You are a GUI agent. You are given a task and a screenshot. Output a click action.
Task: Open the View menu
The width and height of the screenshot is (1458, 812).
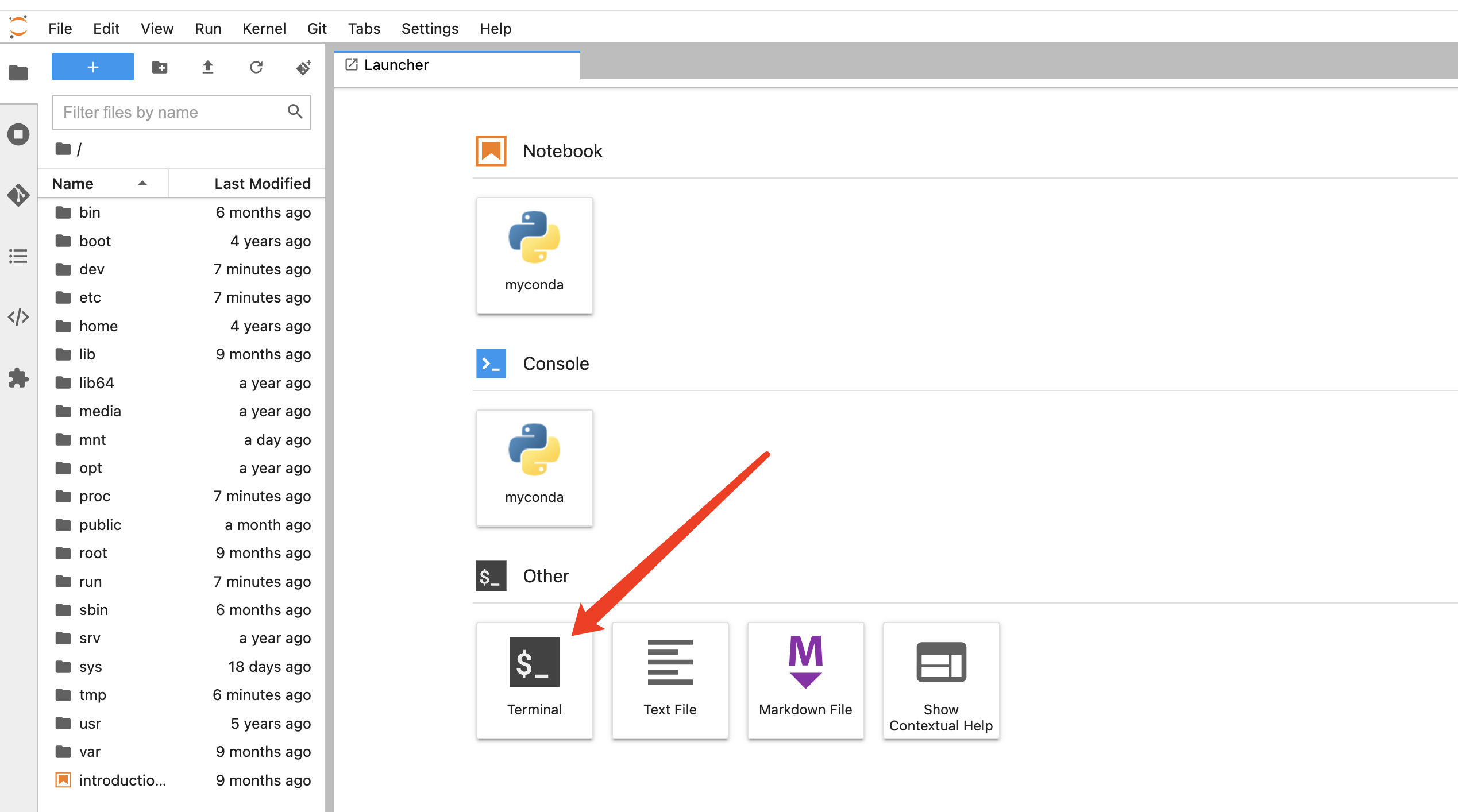157,29
